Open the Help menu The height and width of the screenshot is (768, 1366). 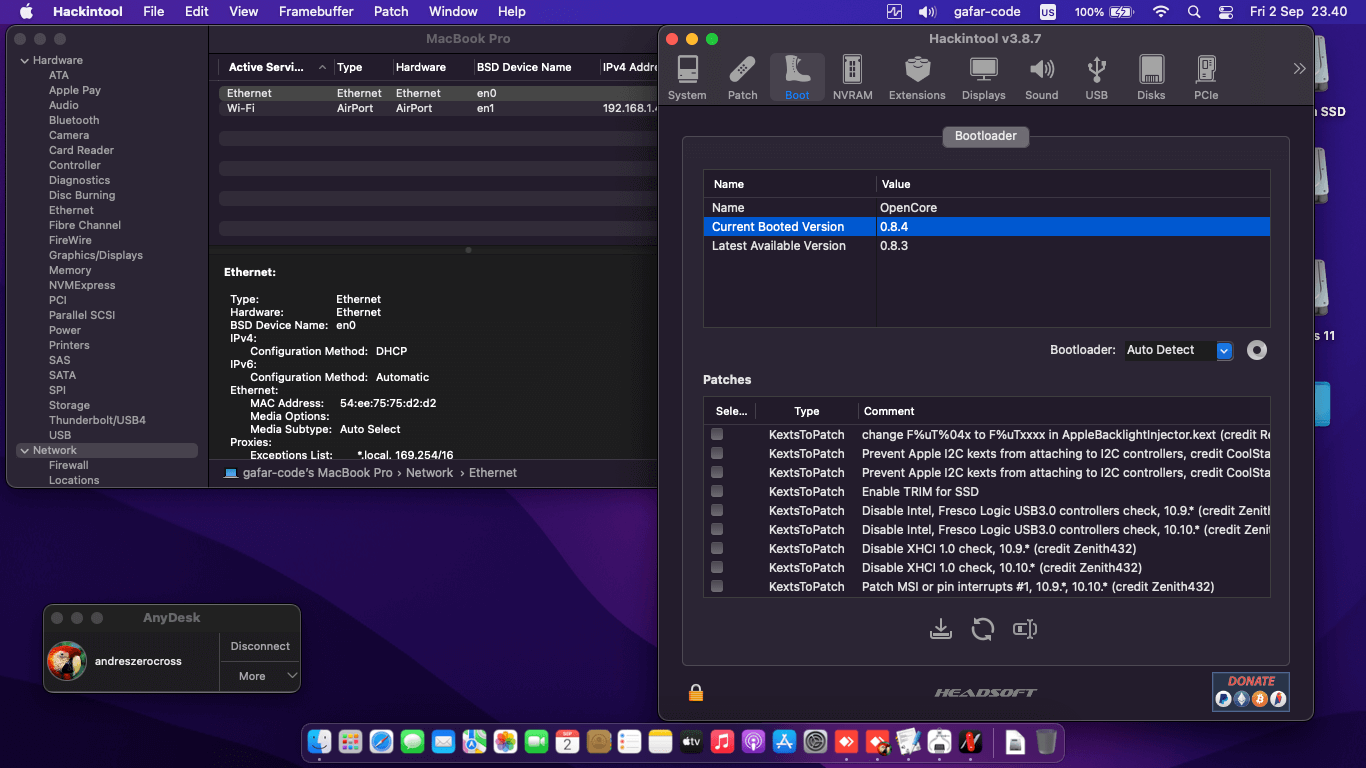pyautogui.click(x=512, y=12)
